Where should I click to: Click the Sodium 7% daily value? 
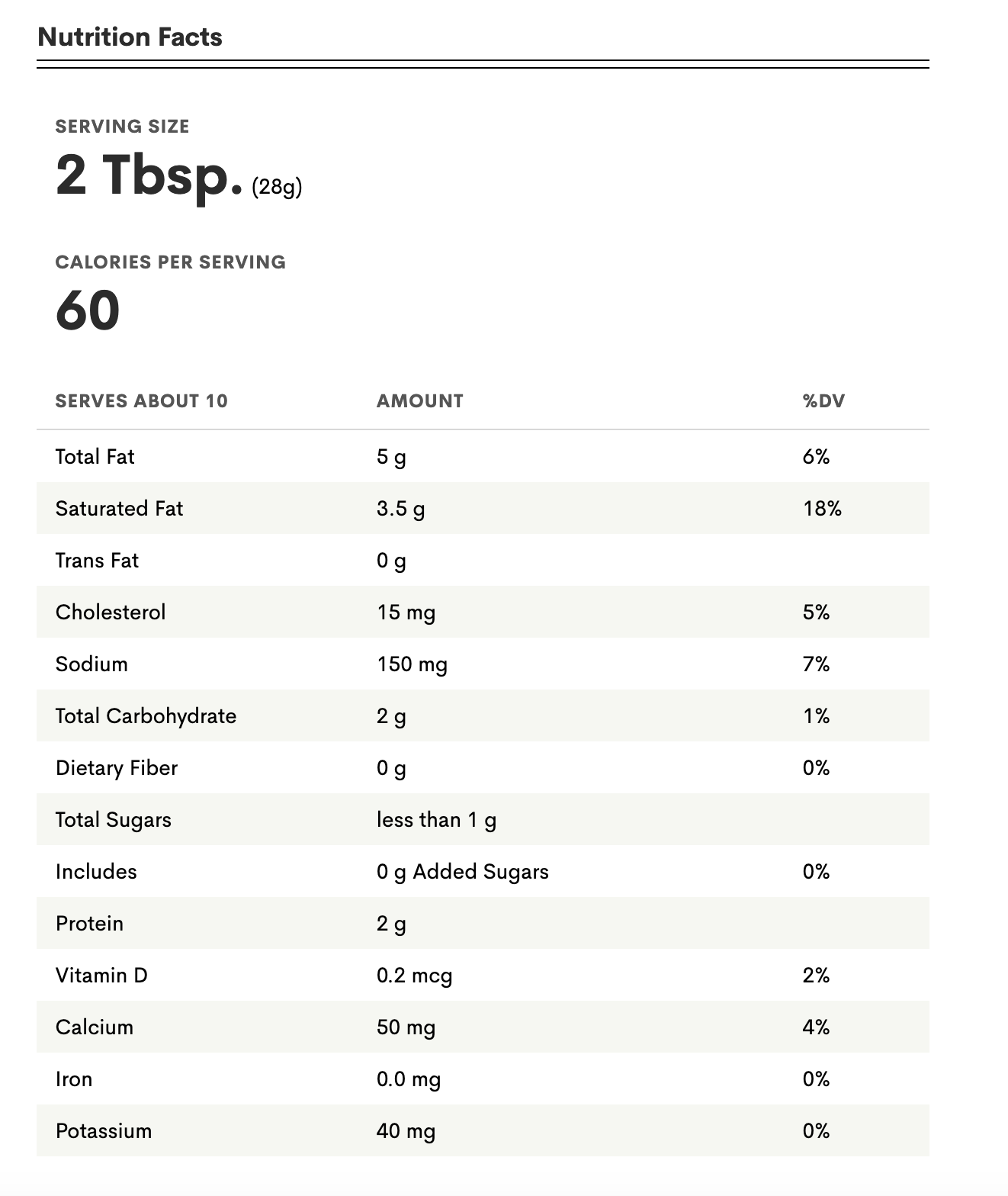point(816,664)
